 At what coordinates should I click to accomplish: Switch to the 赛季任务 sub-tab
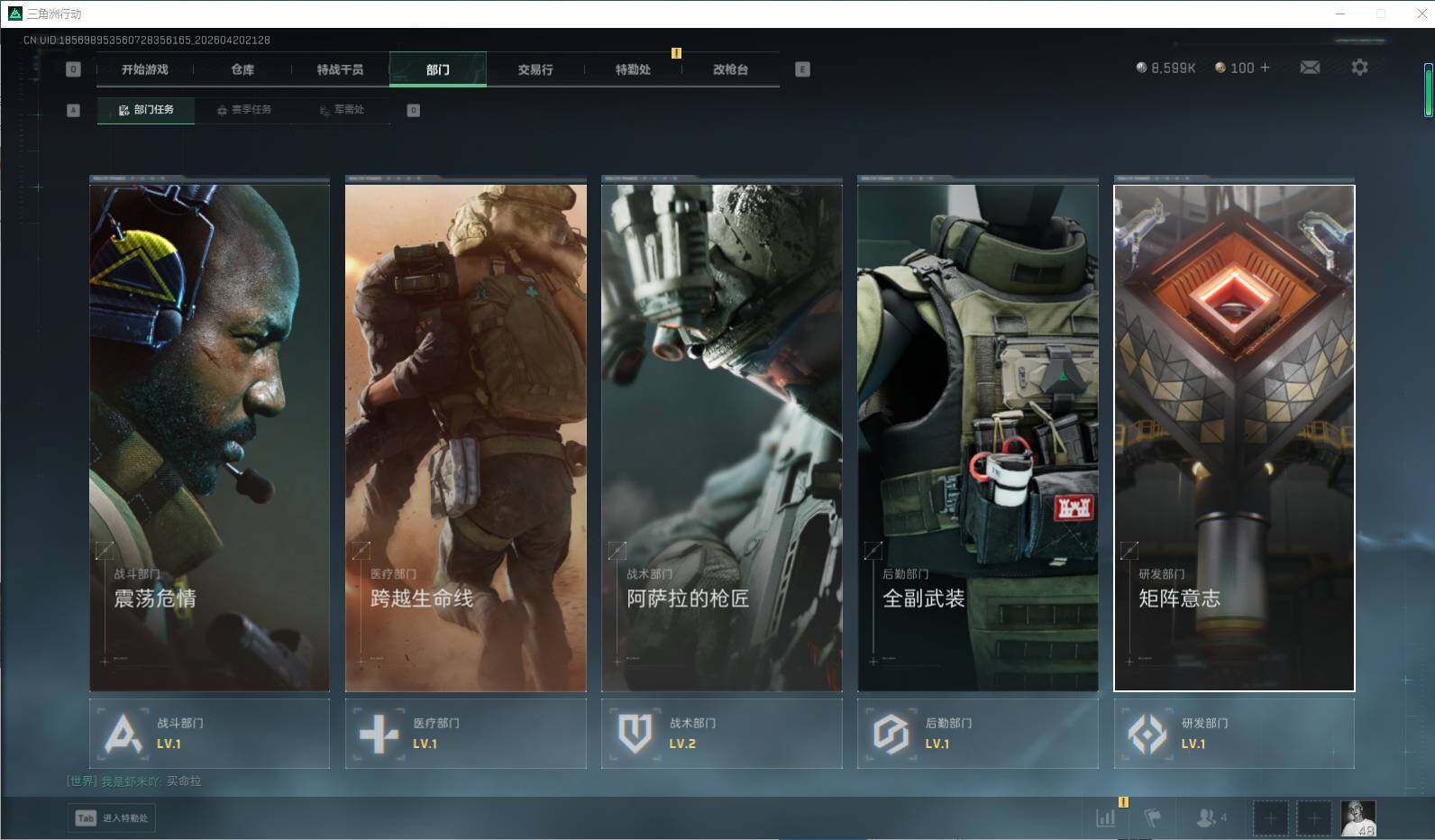pos(244,110)
